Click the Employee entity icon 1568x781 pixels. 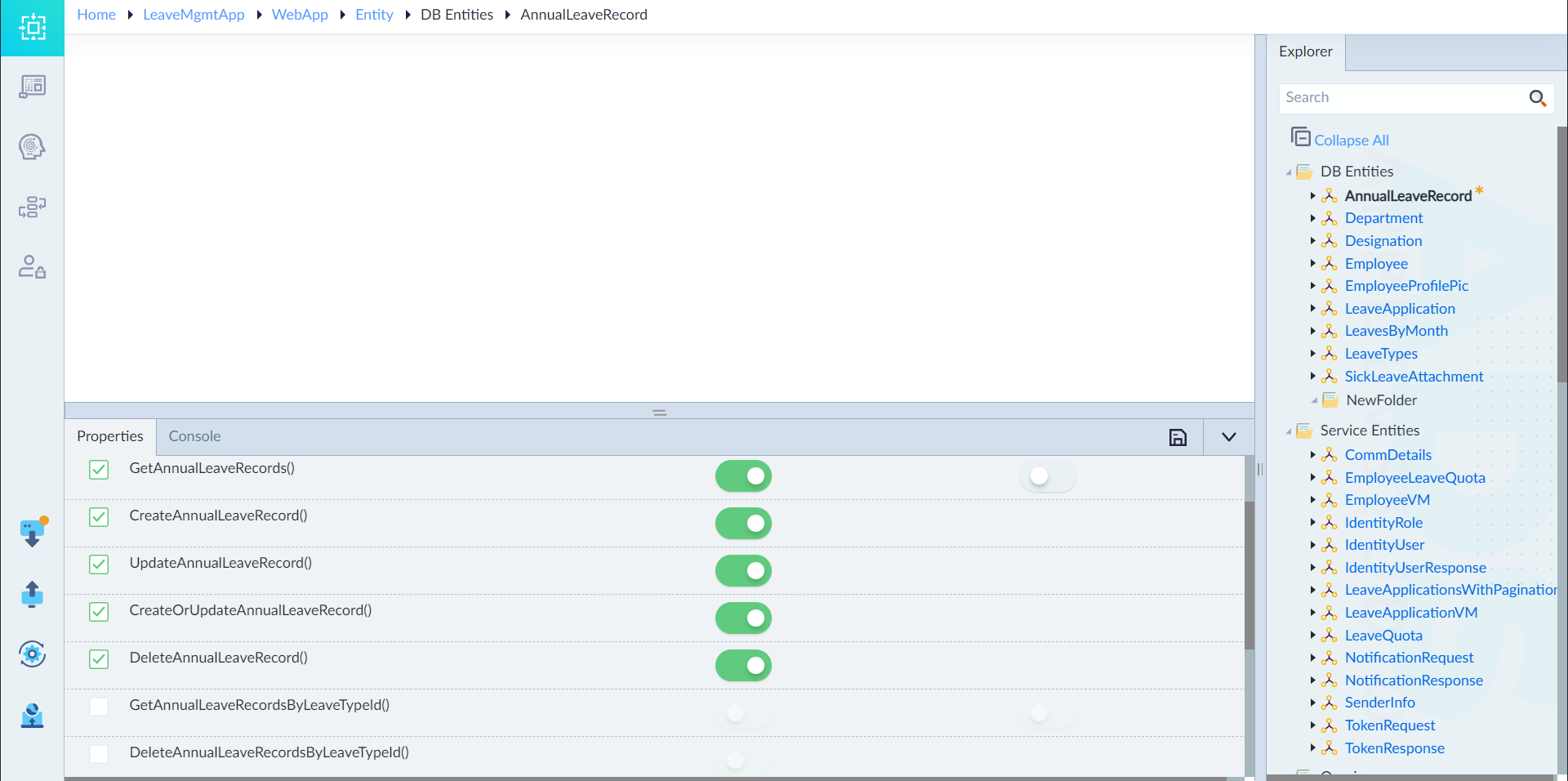[x=1330, y=264]
